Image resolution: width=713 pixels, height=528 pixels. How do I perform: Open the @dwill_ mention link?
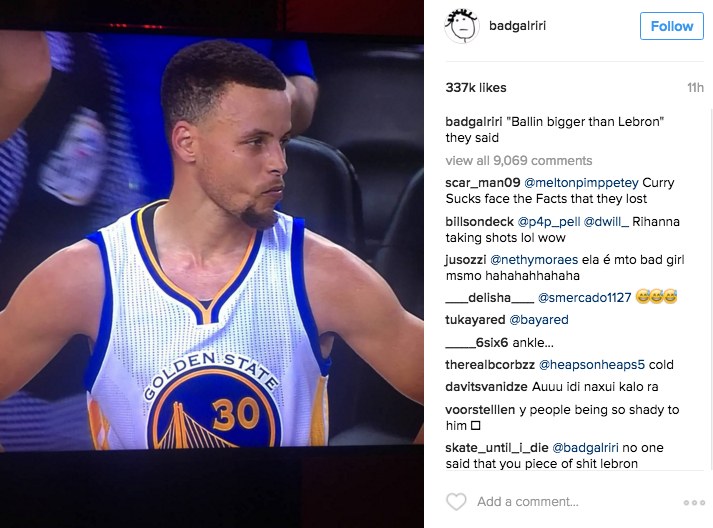pyautogui.click(x=606, y=222)
